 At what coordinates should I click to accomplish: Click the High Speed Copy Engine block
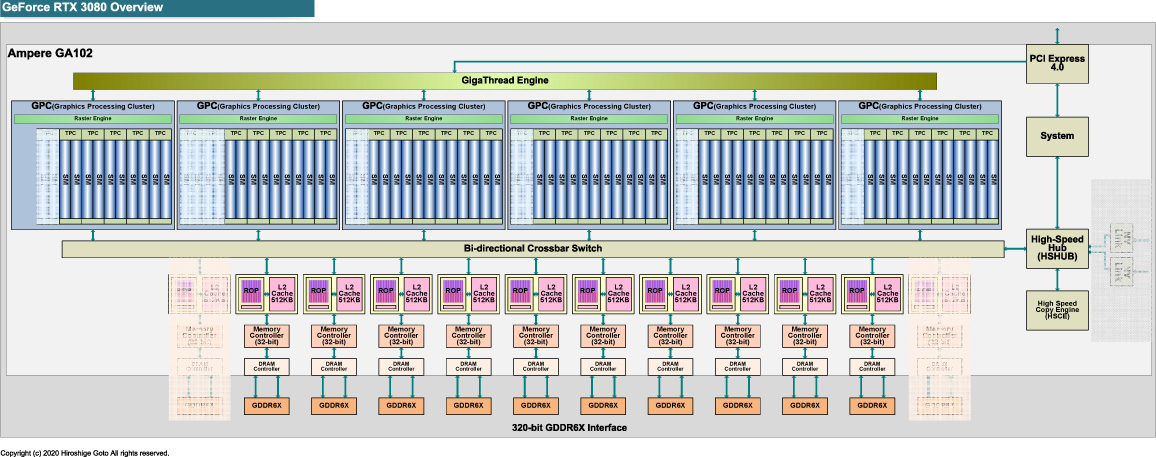1057,310
